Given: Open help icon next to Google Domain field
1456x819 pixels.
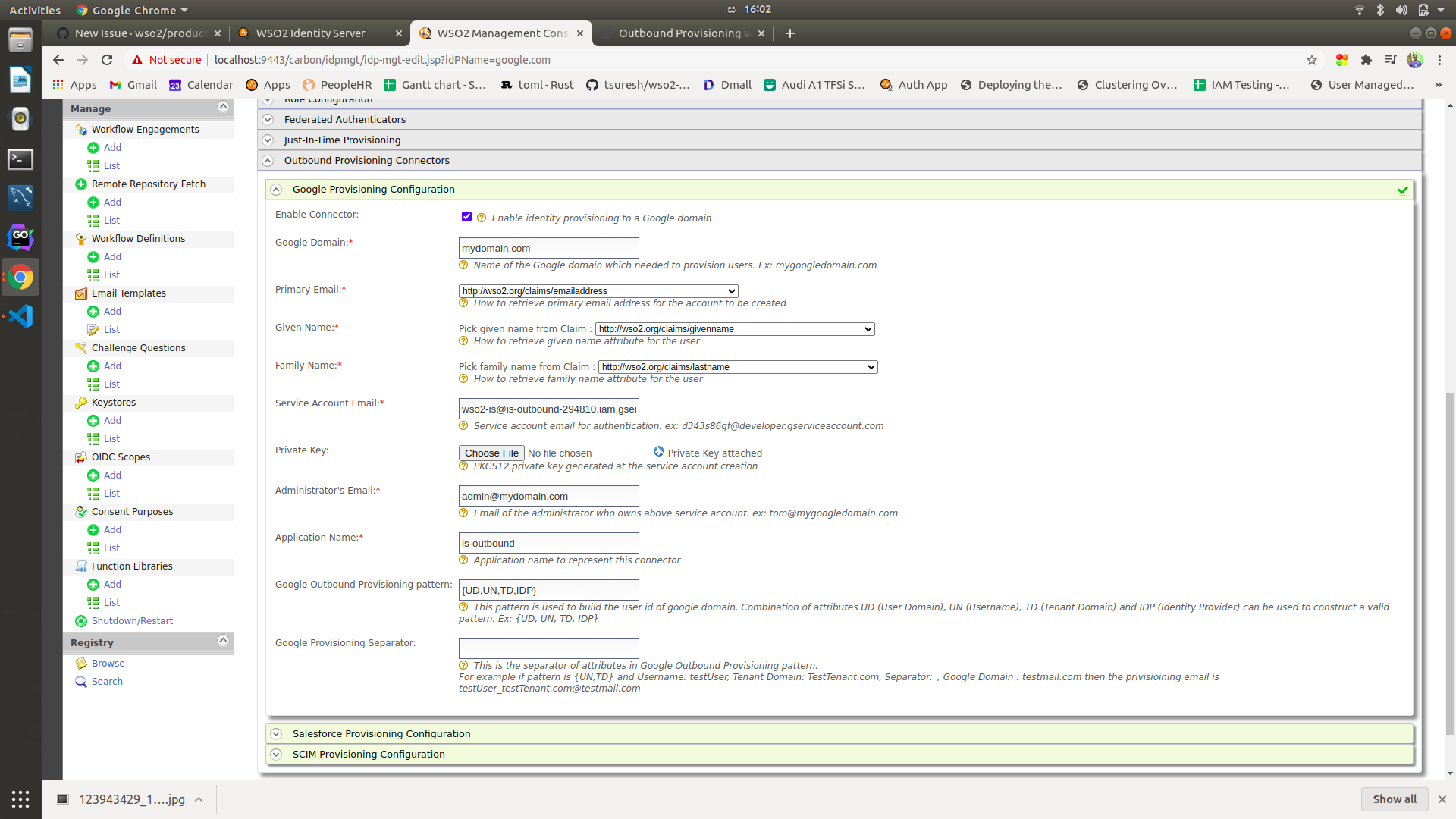Looking at the screenshot, I should tap(463, 265).
